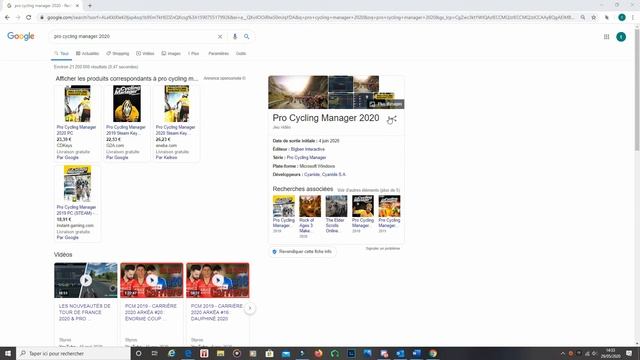
Task: Open the Windows notification center
Action: [x=629, y=353]
